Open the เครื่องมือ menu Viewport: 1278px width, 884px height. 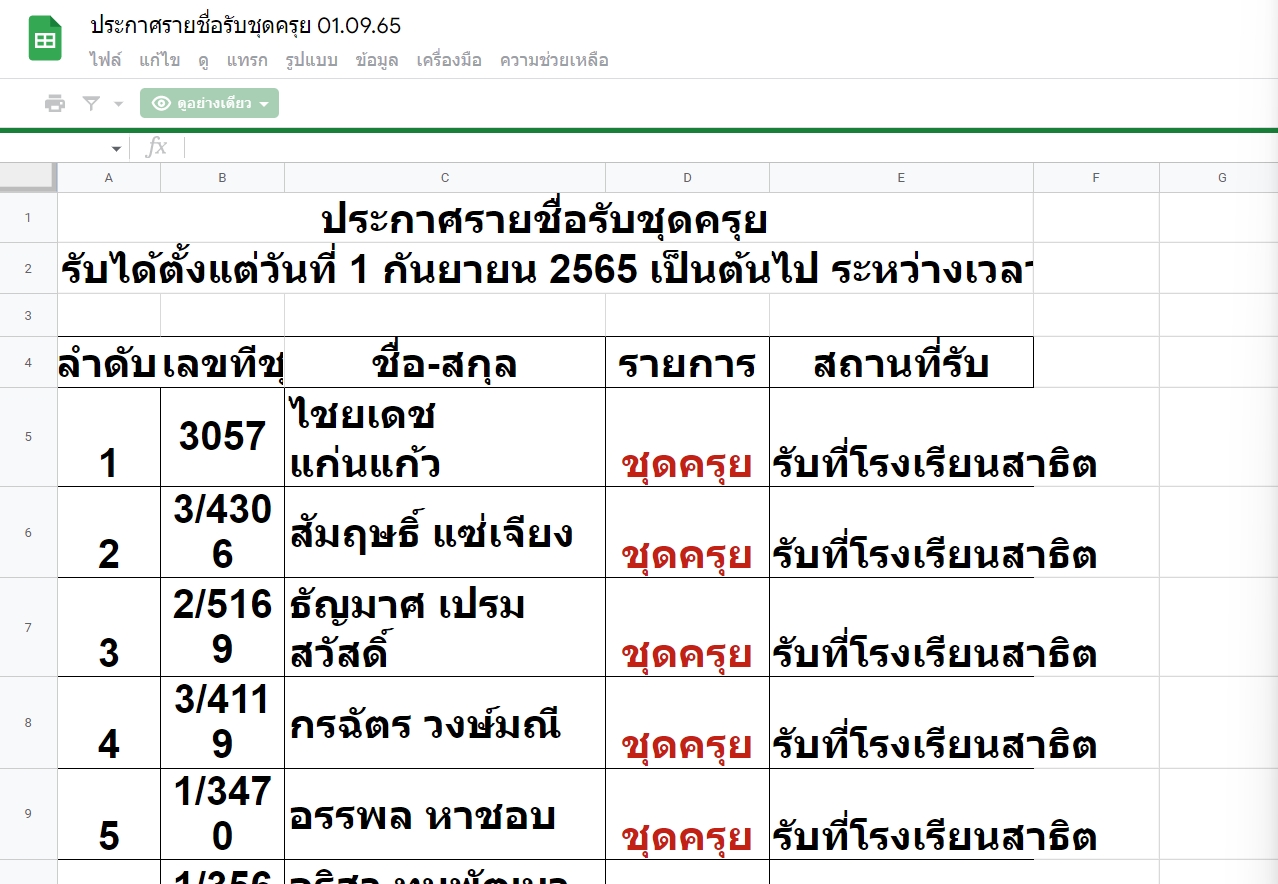449,60
